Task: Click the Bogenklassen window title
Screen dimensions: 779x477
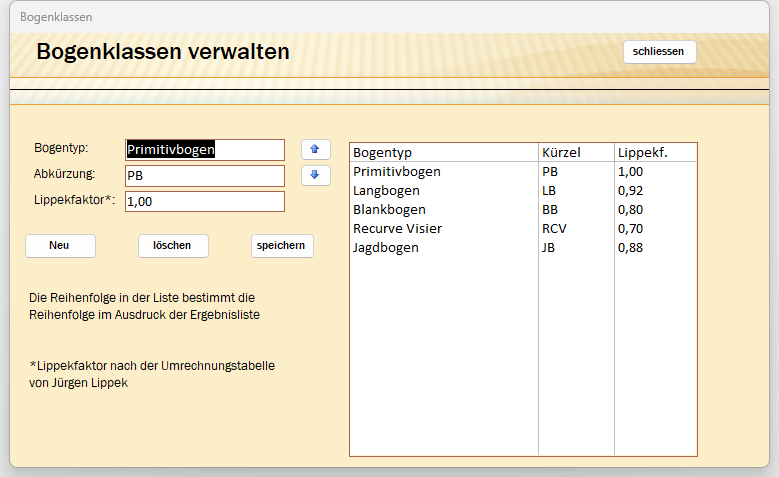Action: pyautogui.click(x=56, y=17)
